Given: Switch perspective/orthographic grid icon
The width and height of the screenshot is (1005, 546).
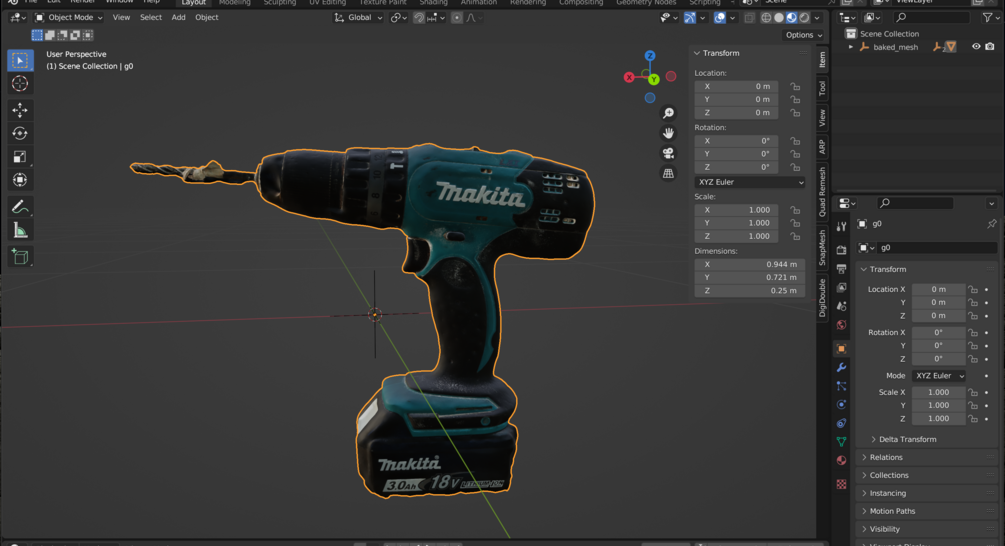Looking at the screenshot, I should click(669, 173).
